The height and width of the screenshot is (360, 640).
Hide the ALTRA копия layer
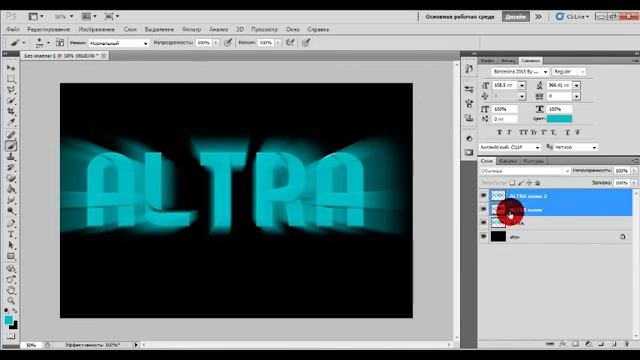click(x=484, y=209)
